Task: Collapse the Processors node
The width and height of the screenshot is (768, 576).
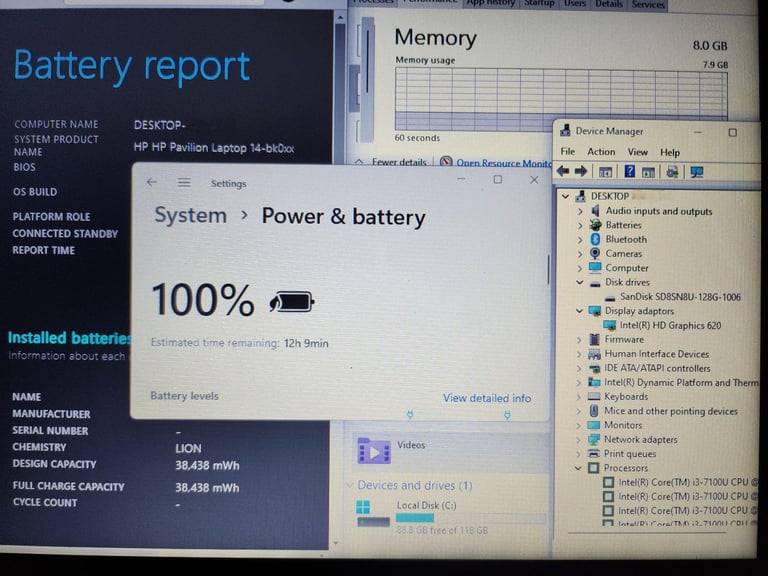Action: [578, 468]
